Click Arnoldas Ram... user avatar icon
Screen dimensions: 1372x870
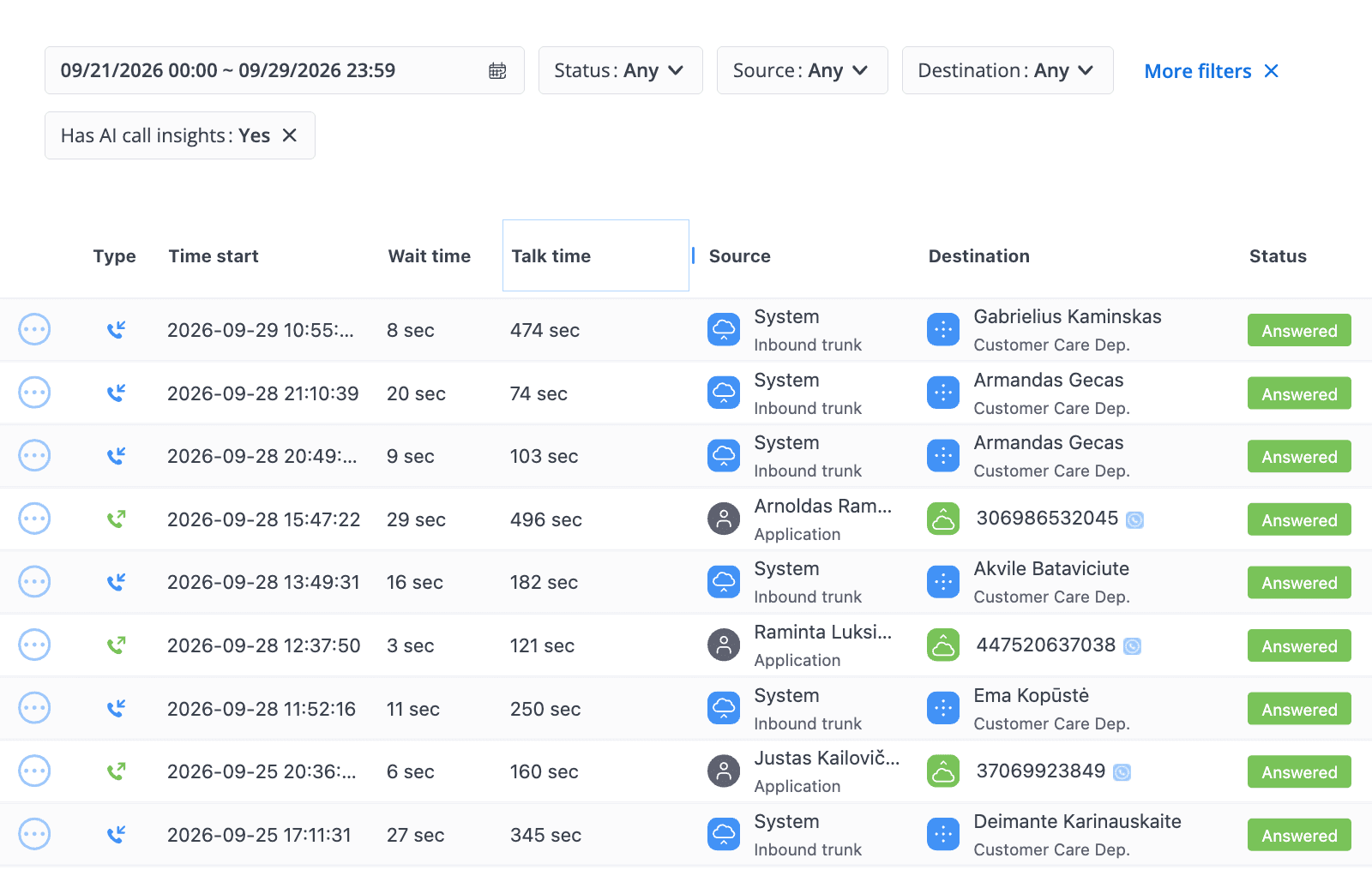point(724,519)
